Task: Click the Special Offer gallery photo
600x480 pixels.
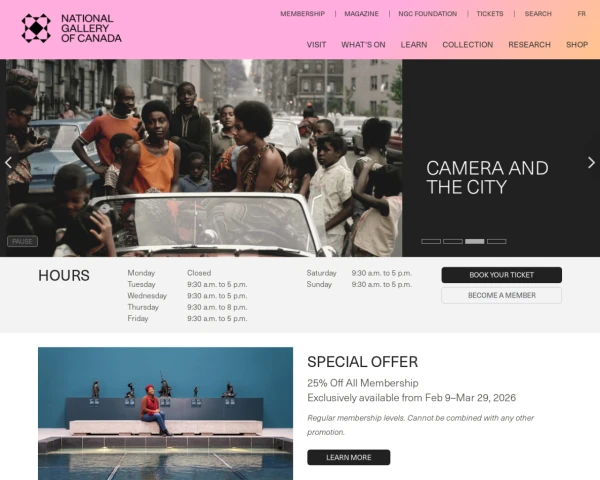Action: [165, 413]
